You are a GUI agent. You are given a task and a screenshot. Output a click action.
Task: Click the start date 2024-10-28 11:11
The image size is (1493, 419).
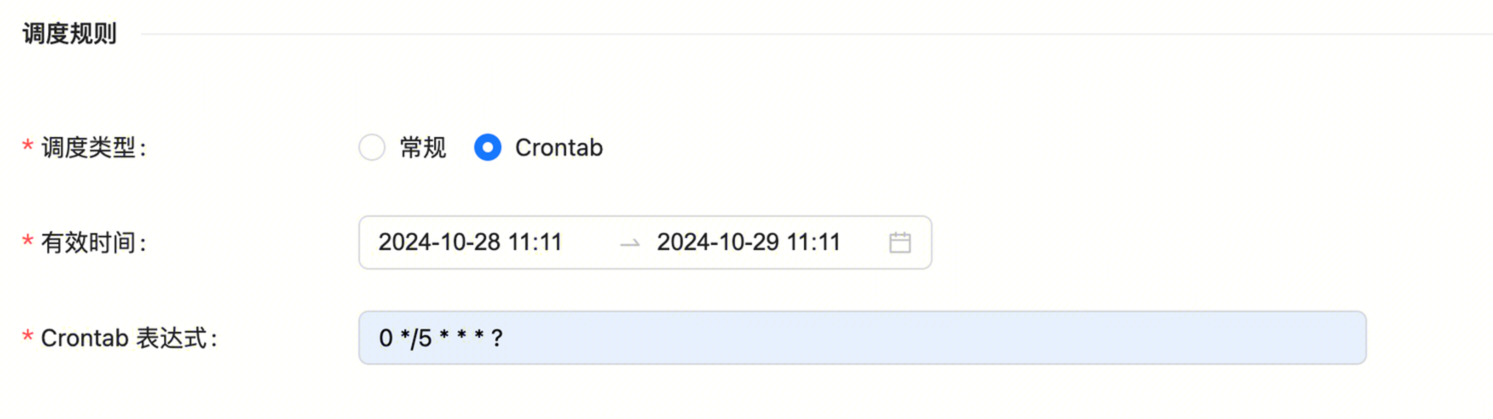click(470, 242)
